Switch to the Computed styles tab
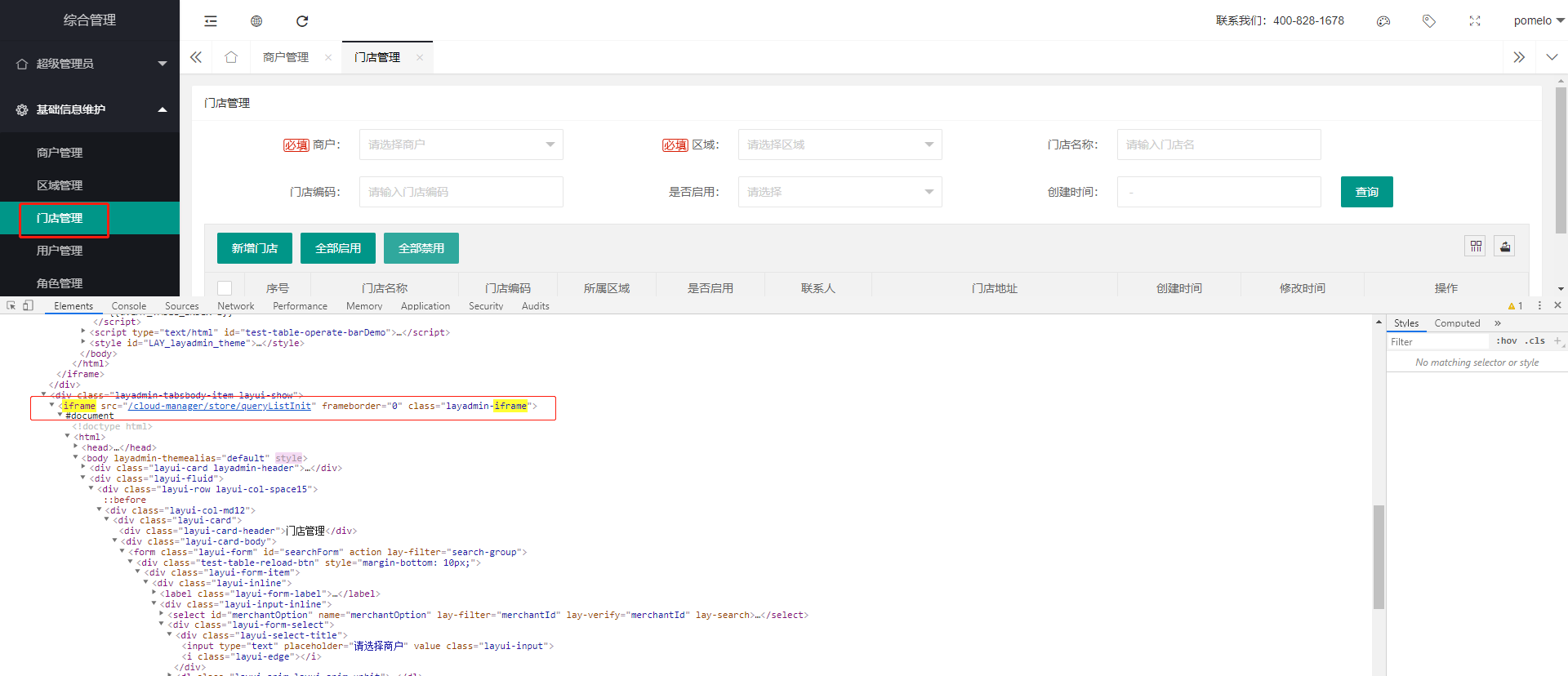The width and height of the screenshot is (1568, 676). [x=1457, y=323]
